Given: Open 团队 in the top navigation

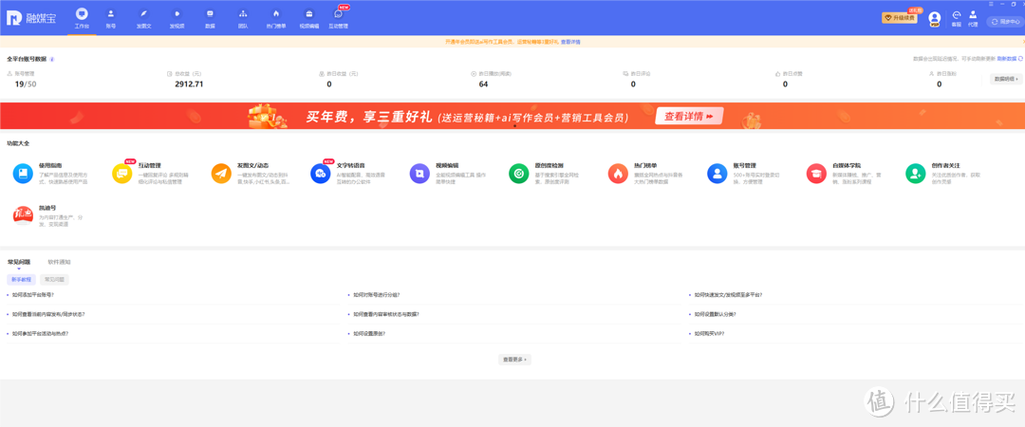Looking at the screenshot, I should pyautogui.click(x=243, y=18).
